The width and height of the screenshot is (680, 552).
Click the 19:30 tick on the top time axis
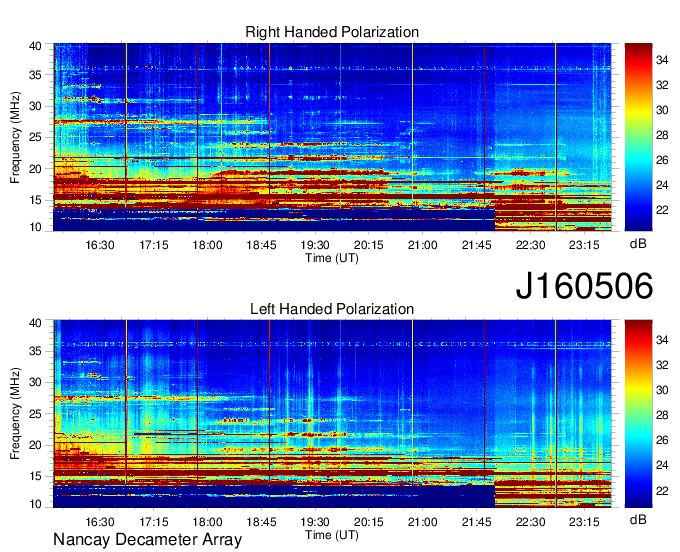click(315, 245)
